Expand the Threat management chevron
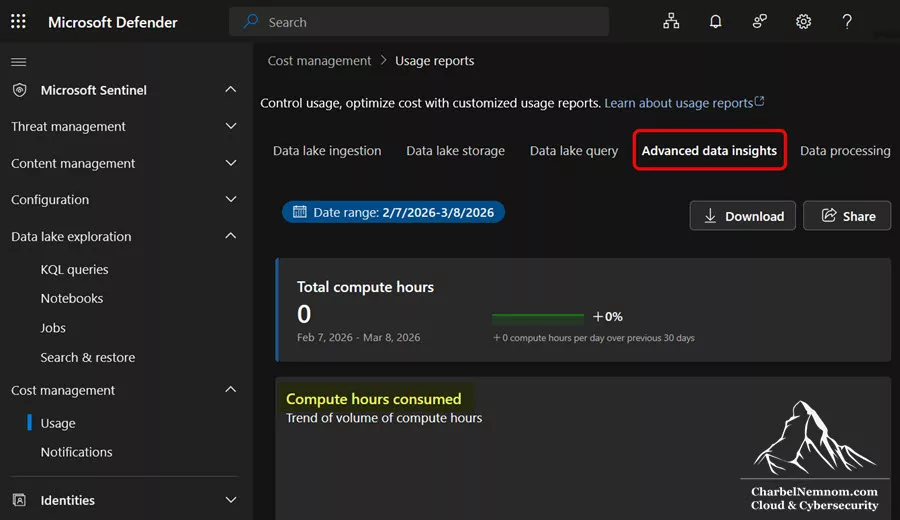 (x=231, y=126)
